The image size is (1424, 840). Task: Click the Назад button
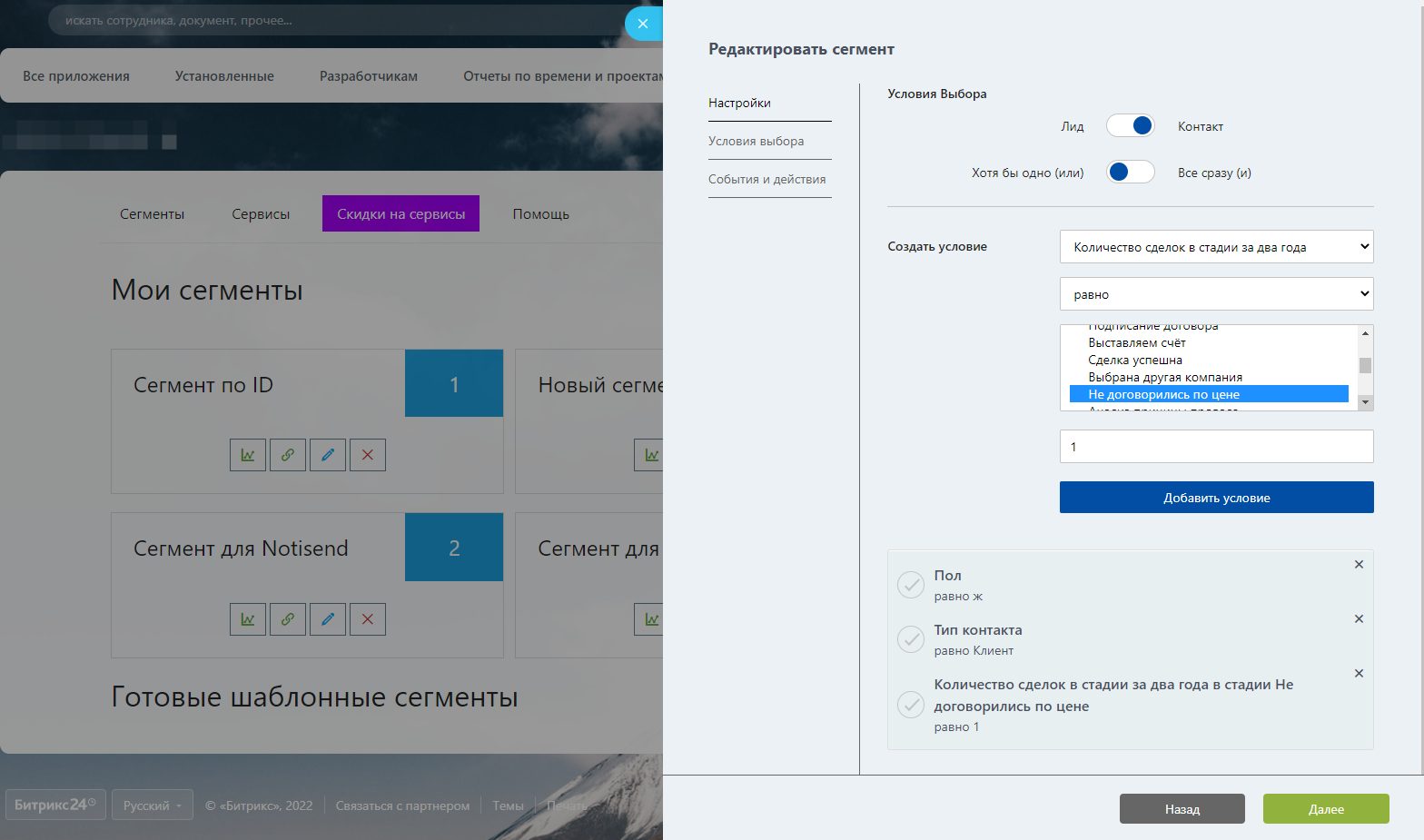click(x=1182, y=809)
